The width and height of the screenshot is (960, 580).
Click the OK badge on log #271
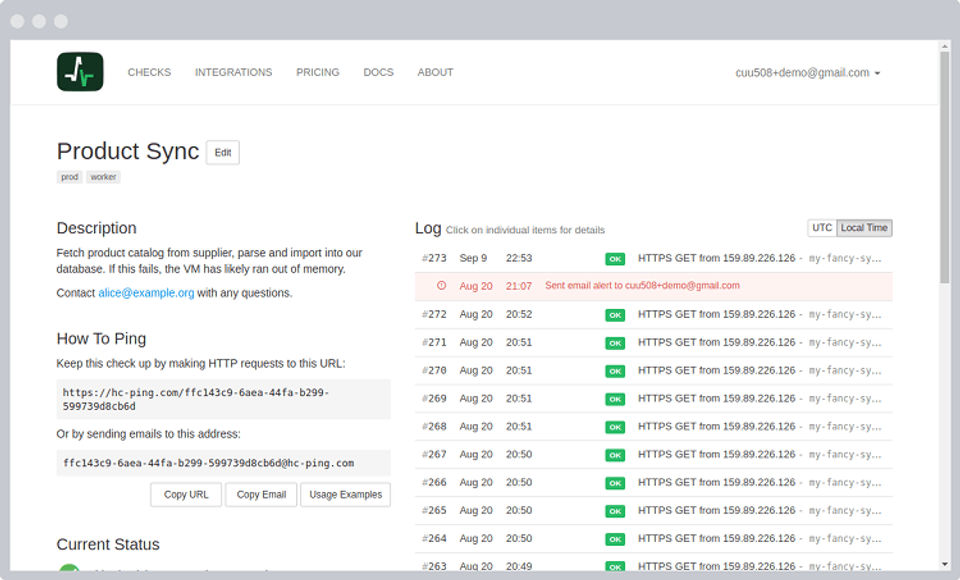tap(615, 343)
